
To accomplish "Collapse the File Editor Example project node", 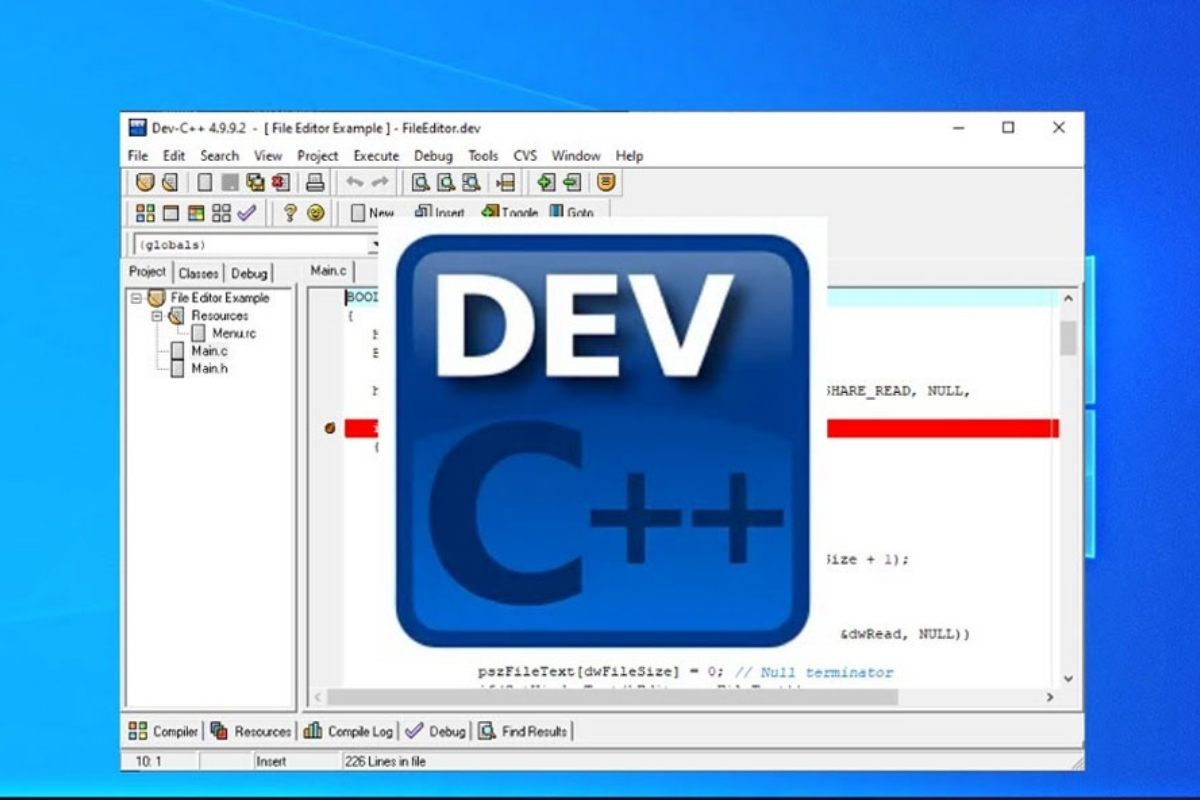I will pos(136,298).
